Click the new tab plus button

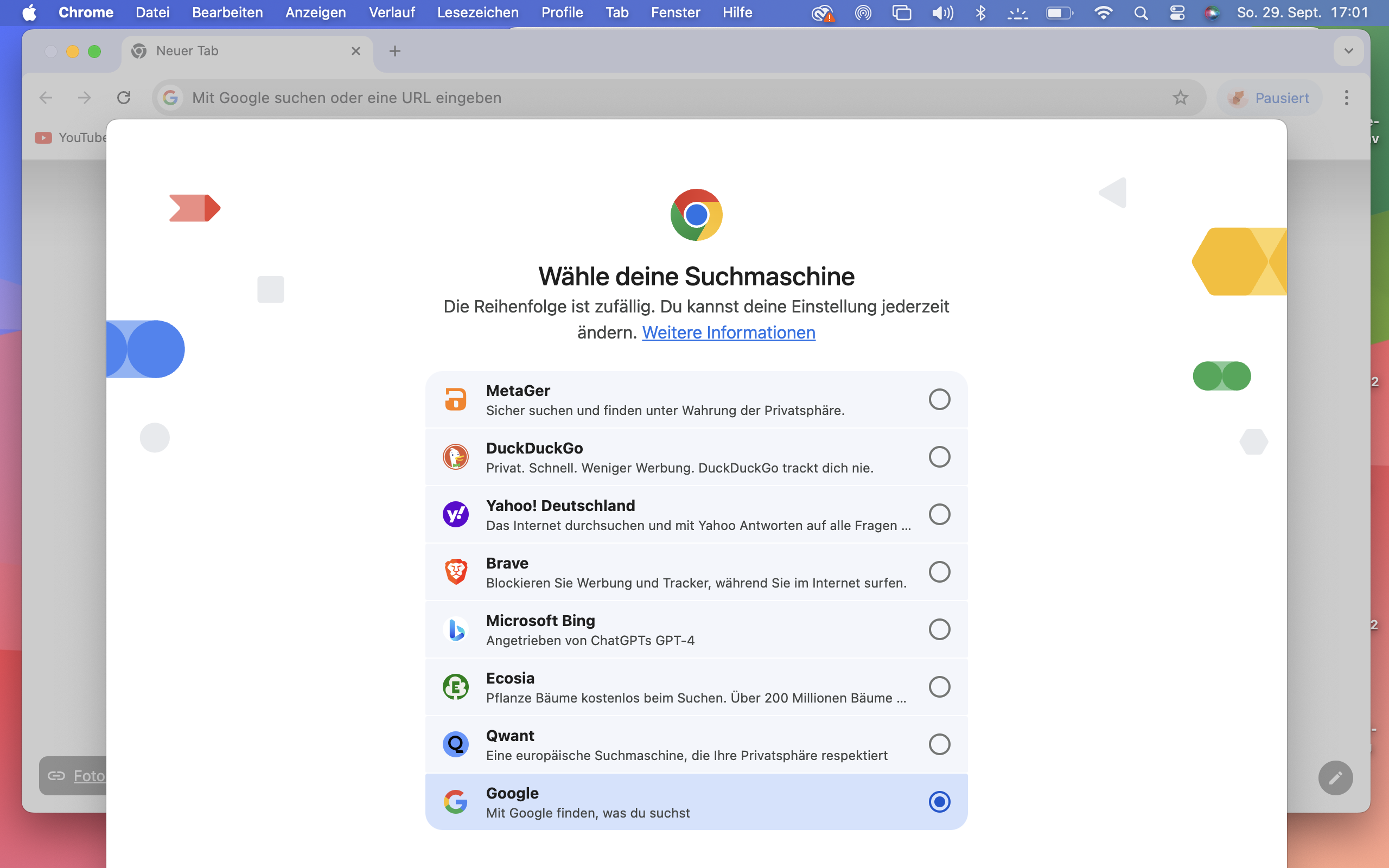[395, 51]
